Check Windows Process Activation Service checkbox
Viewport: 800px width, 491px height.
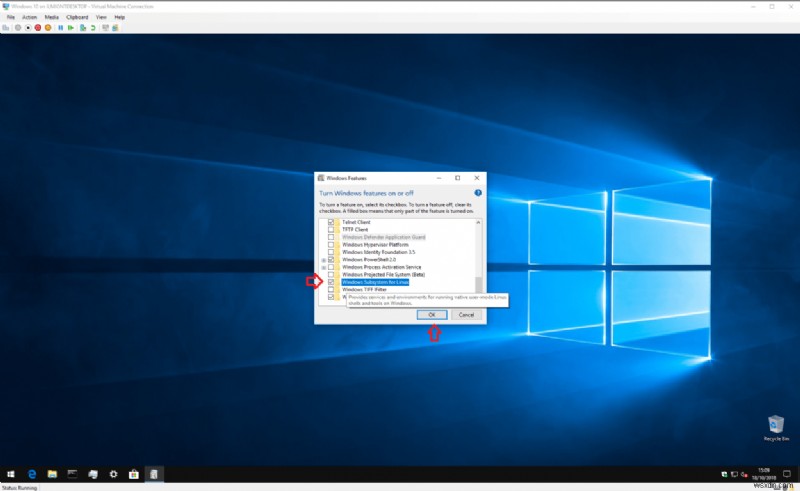pyautogui.click(x=331, y=267)
